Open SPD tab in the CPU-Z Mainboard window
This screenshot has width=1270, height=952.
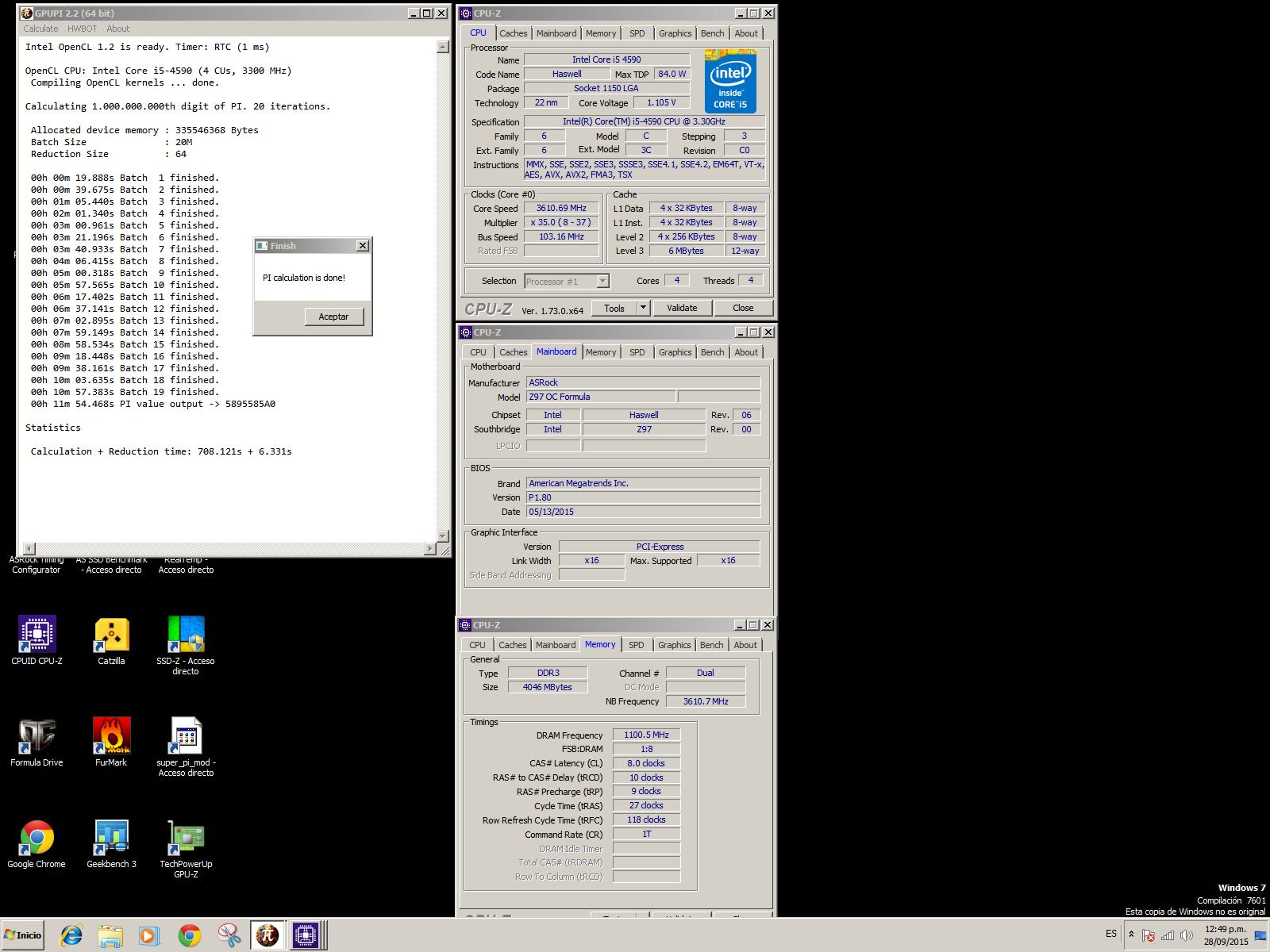[637, 352]
